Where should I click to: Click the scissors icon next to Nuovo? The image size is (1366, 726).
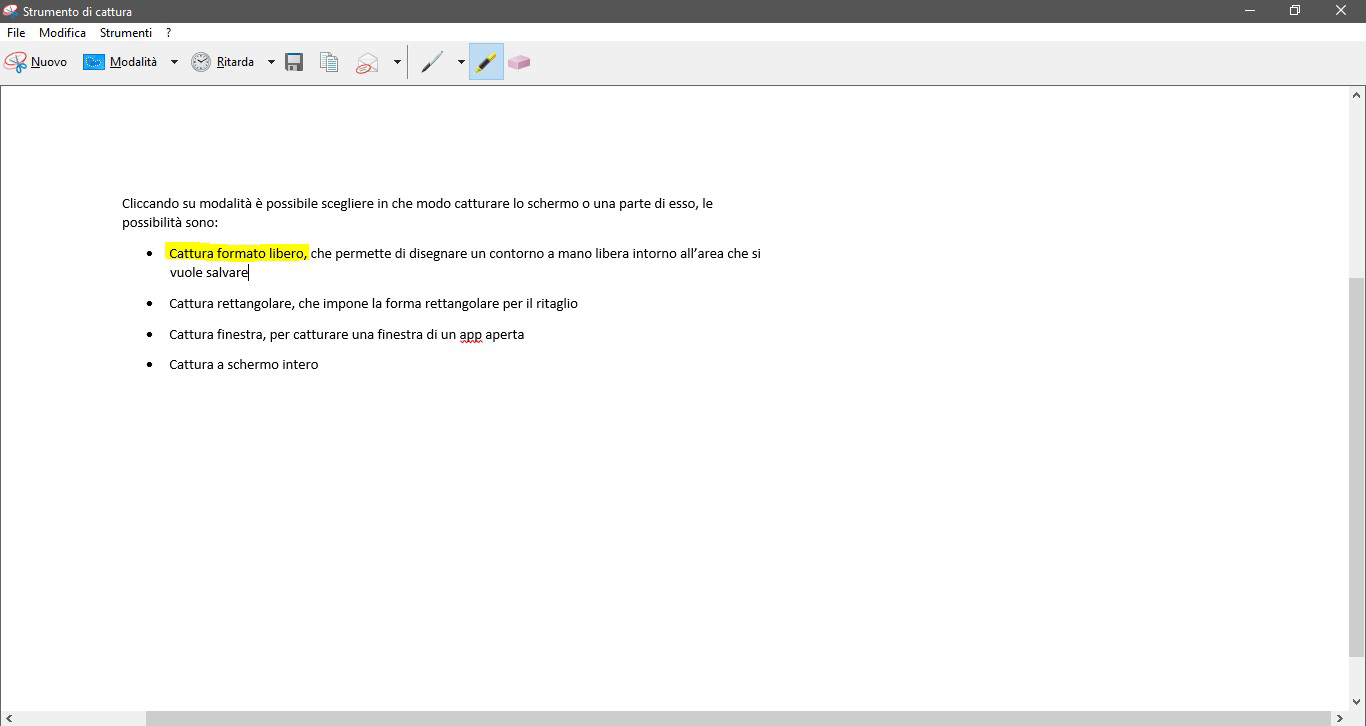14,61
